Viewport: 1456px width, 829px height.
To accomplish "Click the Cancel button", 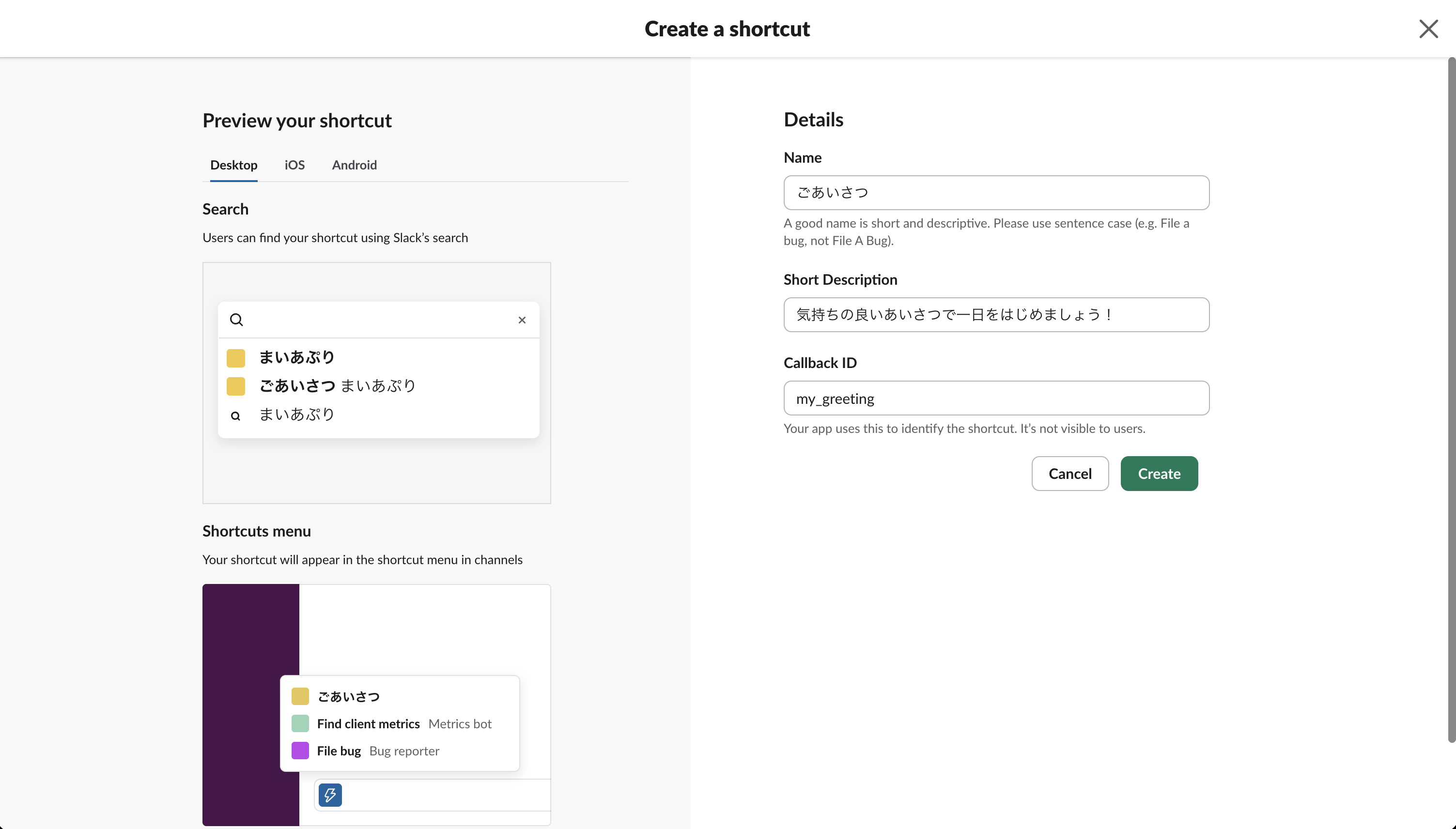I will 1069,473.
